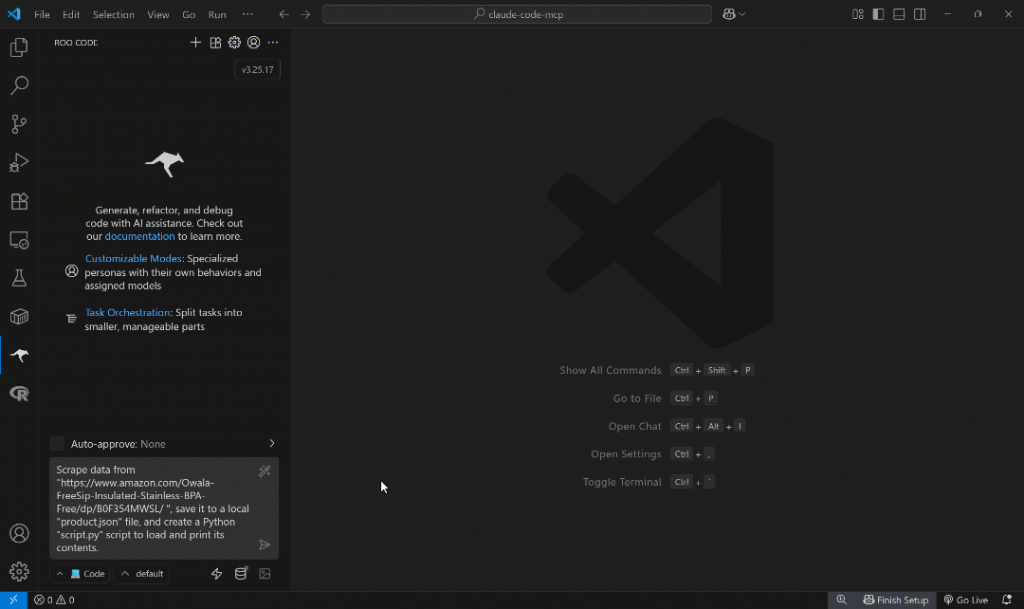Open the Selection menu
The image size is (1024, 609).
(113, 15)
